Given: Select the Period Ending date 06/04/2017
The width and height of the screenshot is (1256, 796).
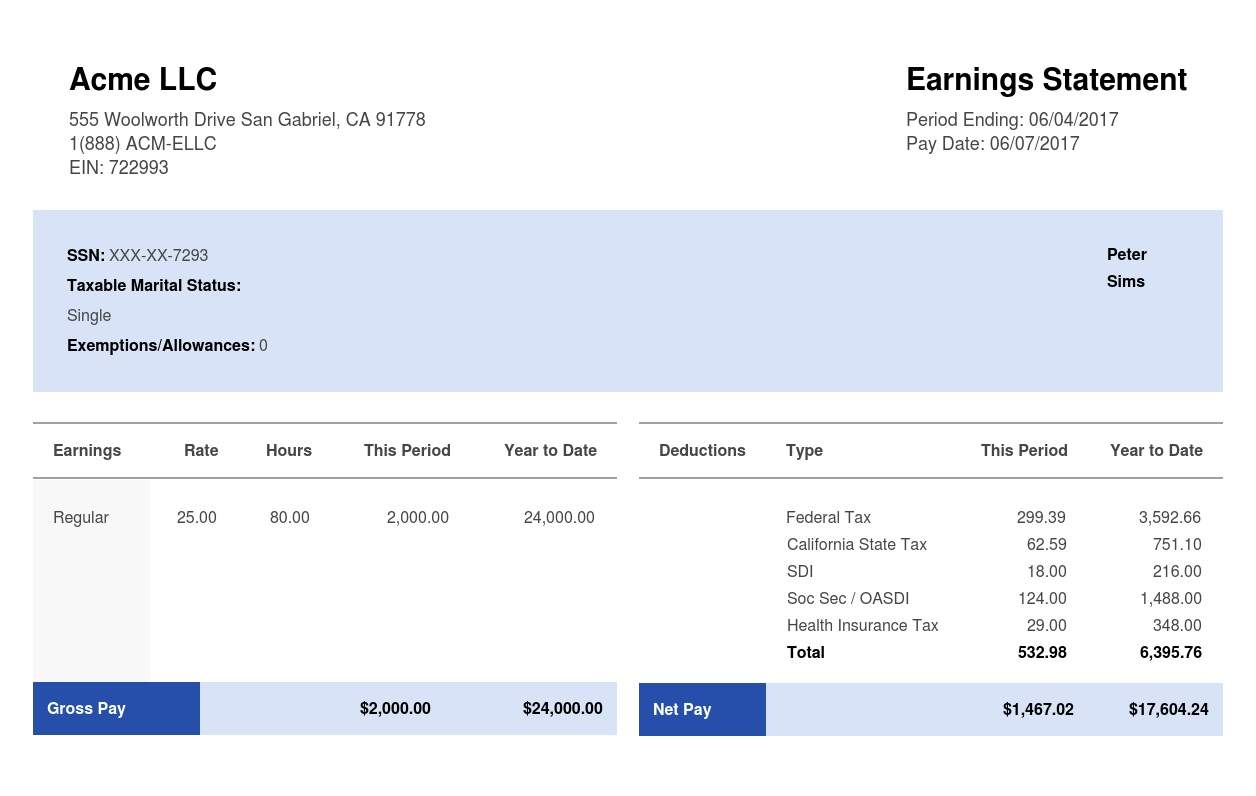Looking at the screenshot, I should pyautogui.click(x=1073, y=120).
